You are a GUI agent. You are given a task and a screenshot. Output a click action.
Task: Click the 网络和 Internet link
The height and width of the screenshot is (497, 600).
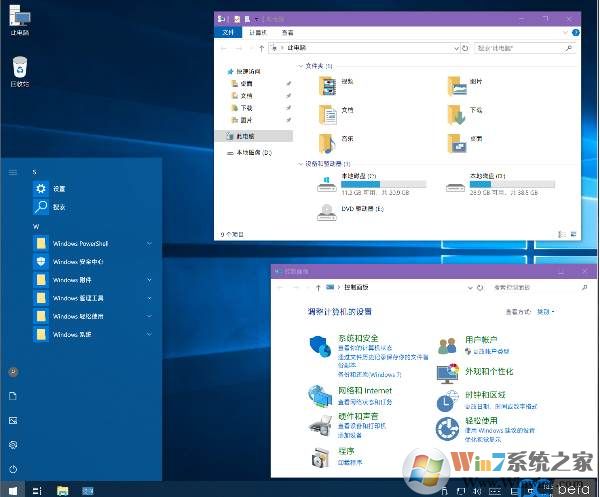click(x=364, y=390)
